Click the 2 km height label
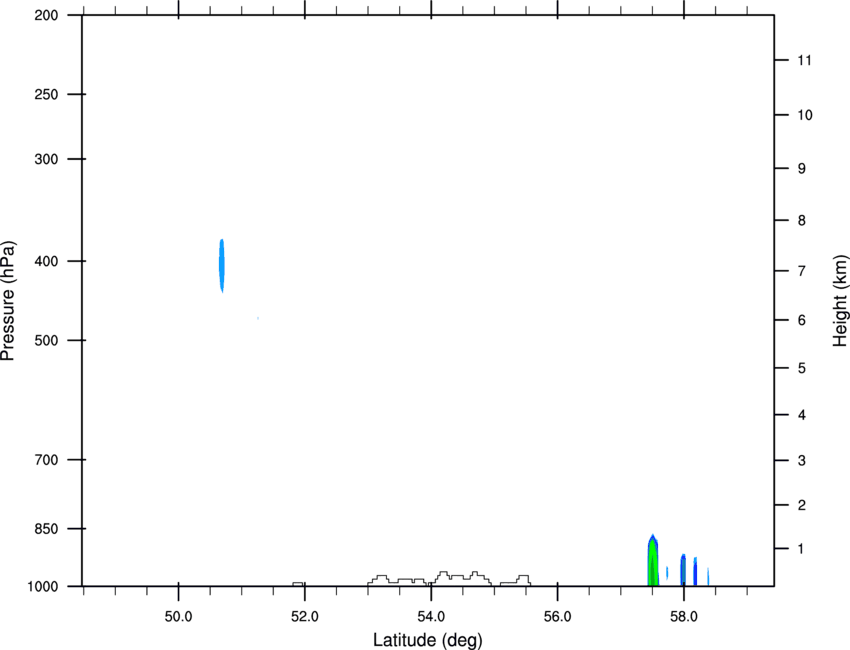This screenshot has height=650, width=850. coord(802,505)
